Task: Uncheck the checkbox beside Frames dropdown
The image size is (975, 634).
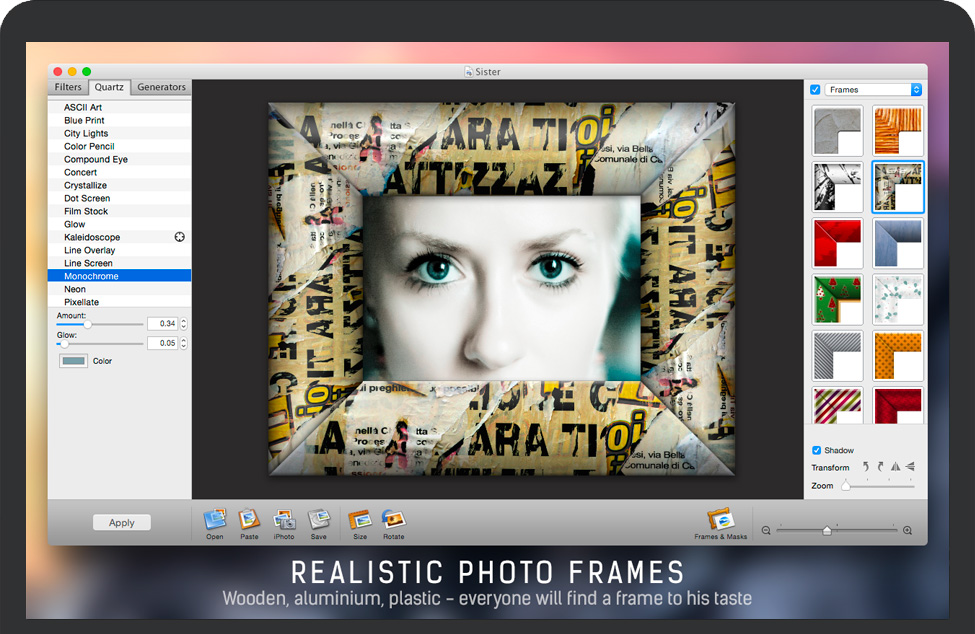Action: [x=815, y=90]
